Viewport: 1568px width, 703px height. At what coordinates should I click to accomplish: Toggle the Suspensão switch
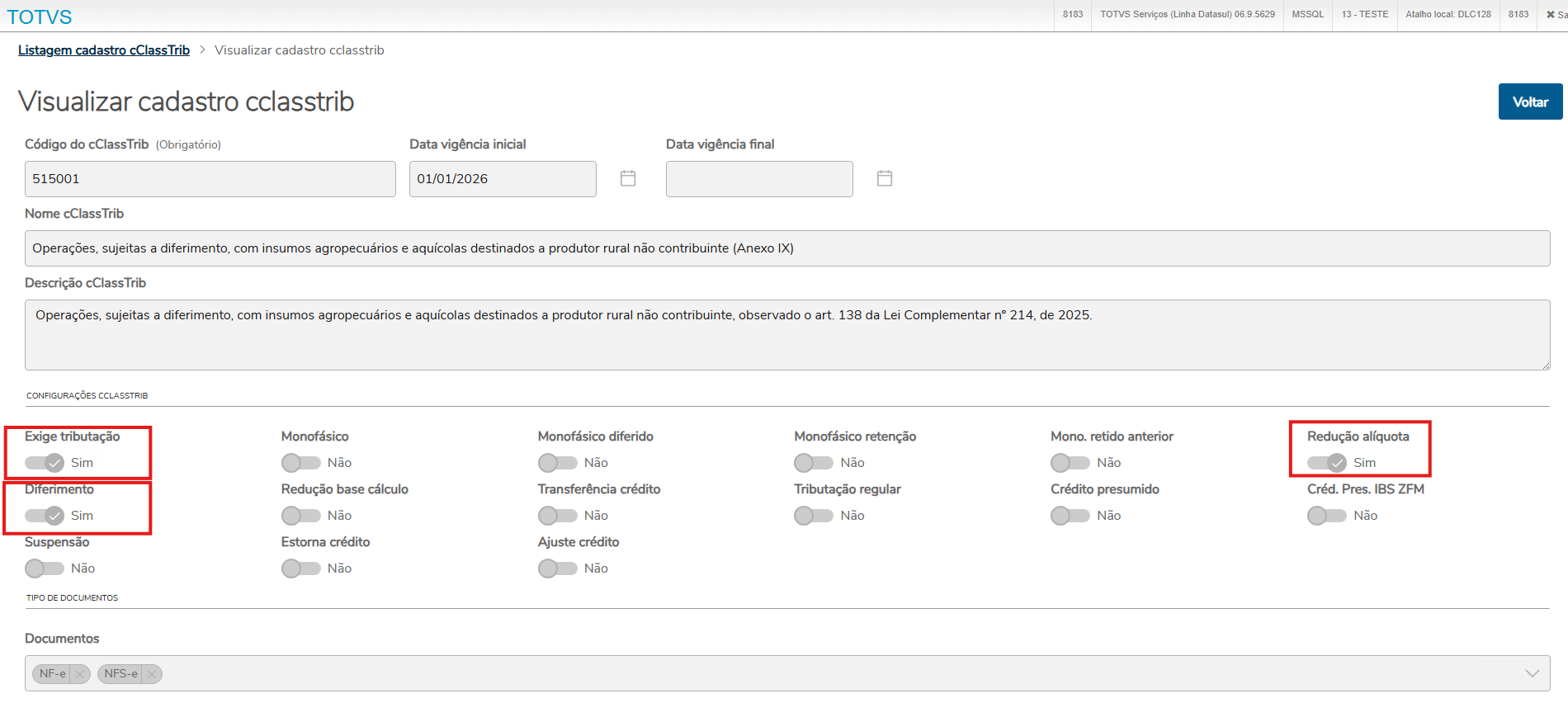tap(45, 569)
